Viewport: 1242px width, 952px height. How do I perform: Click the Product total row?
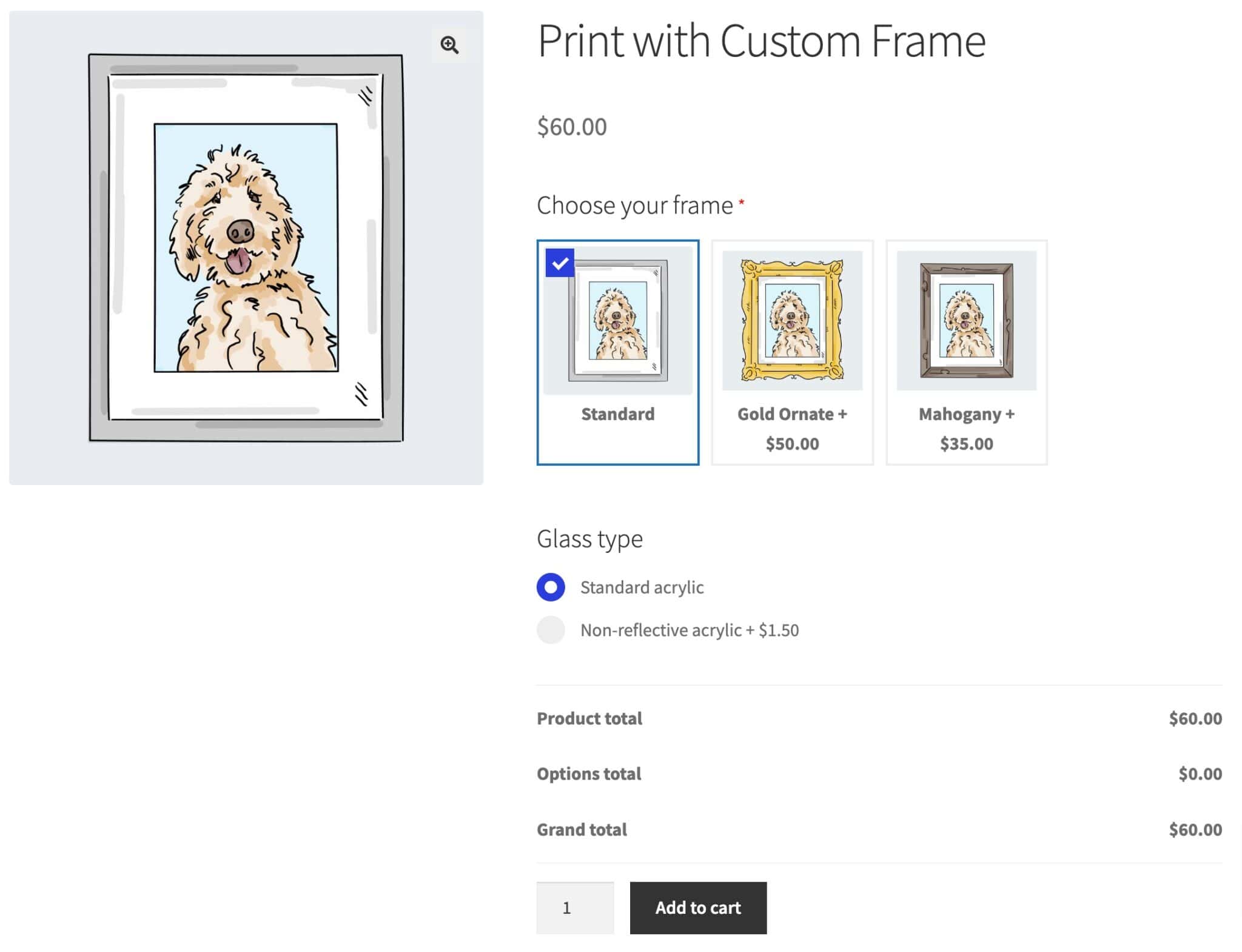[x=589, y=718]
